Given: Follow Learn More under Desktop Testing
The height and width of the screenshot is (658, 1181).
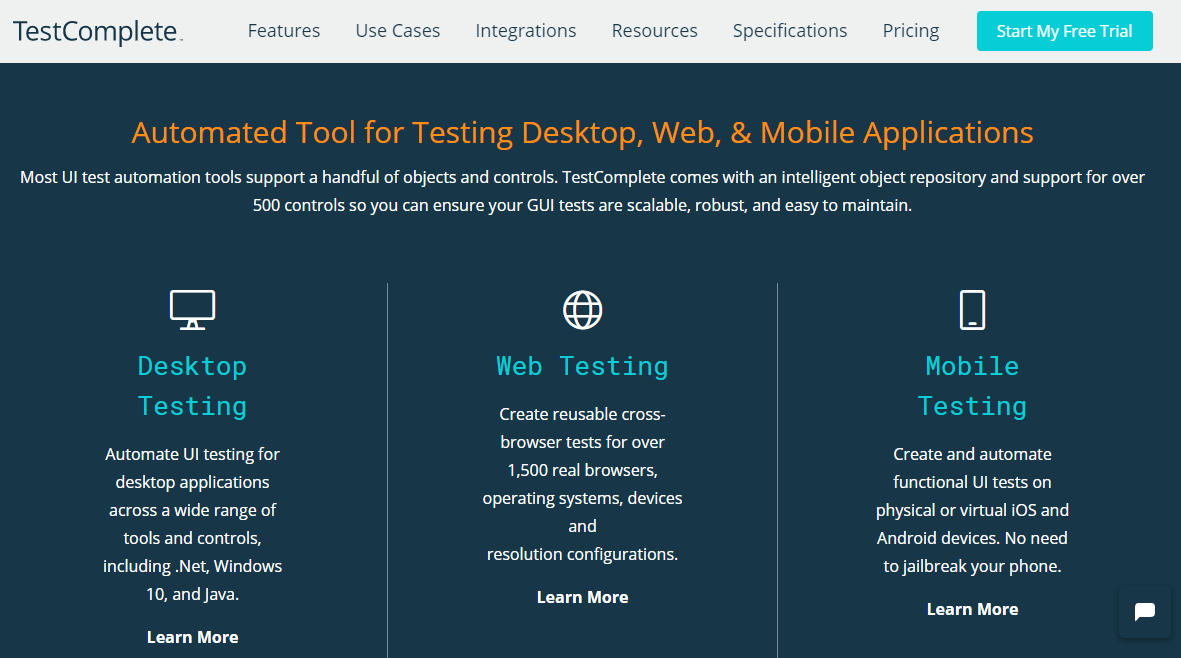Looking at the screenshot, I should click(x=193, y=637).
